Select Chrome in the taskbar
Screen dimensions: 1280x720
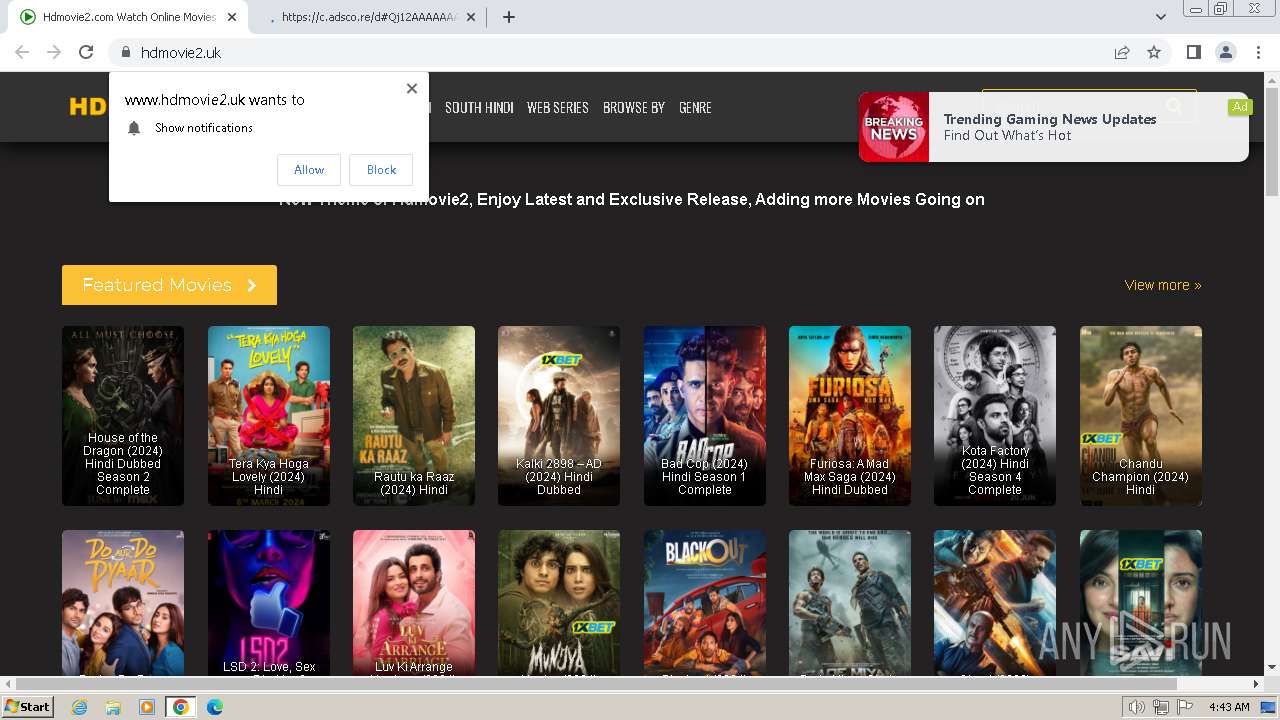pos(180,707)
